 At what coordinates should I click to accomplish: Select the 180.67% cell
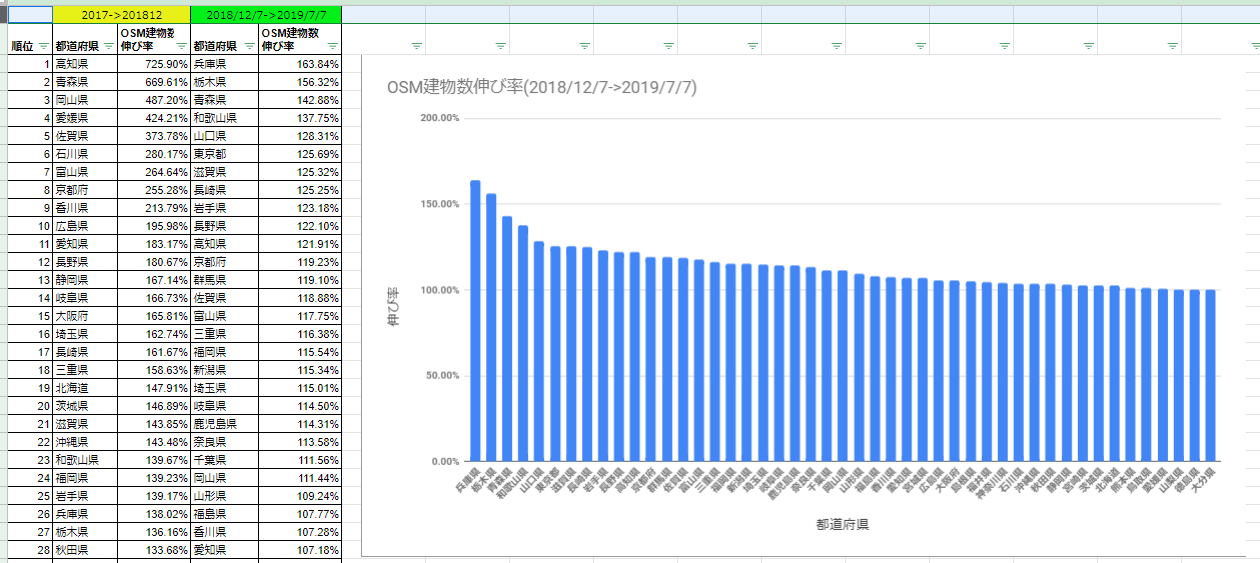pos(154,262)
